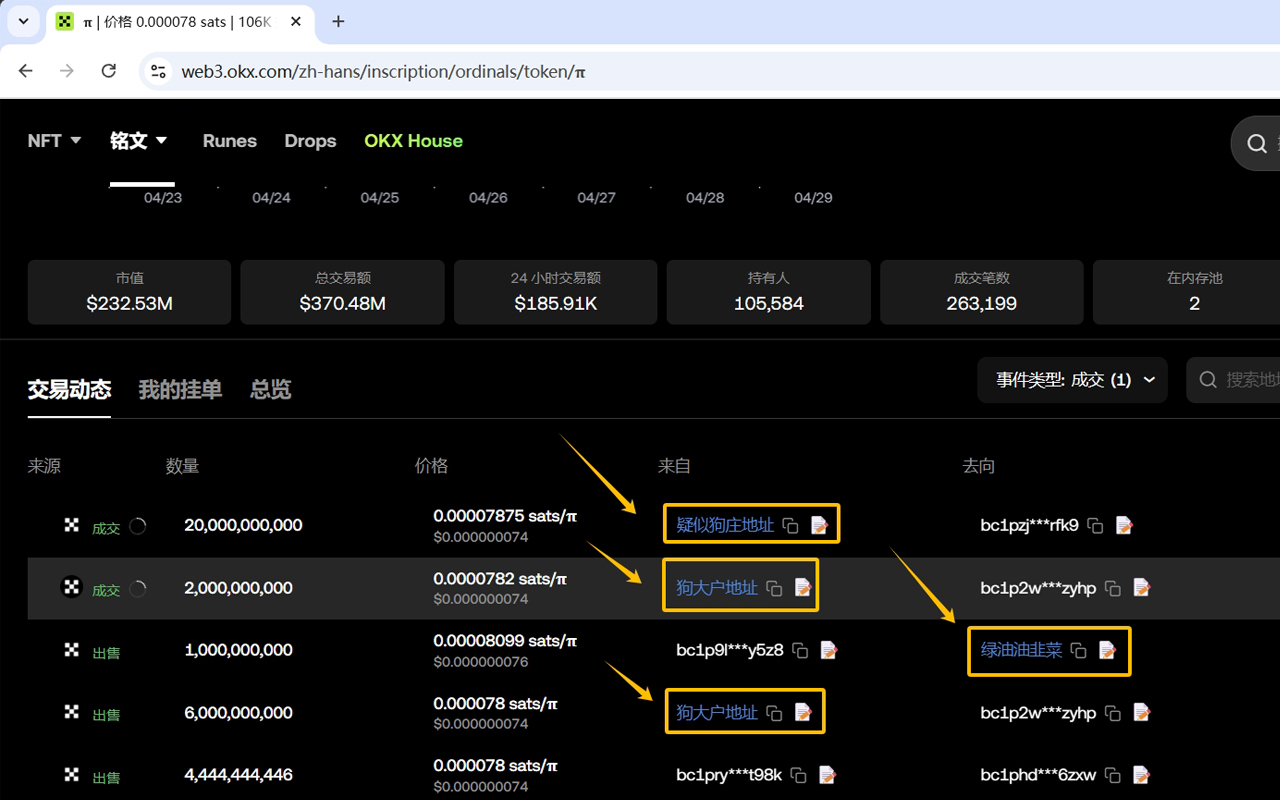Open the 事件类型 filter dropdown
This screenshot has height=800, width=1280.
click(x=1072, y=380)
